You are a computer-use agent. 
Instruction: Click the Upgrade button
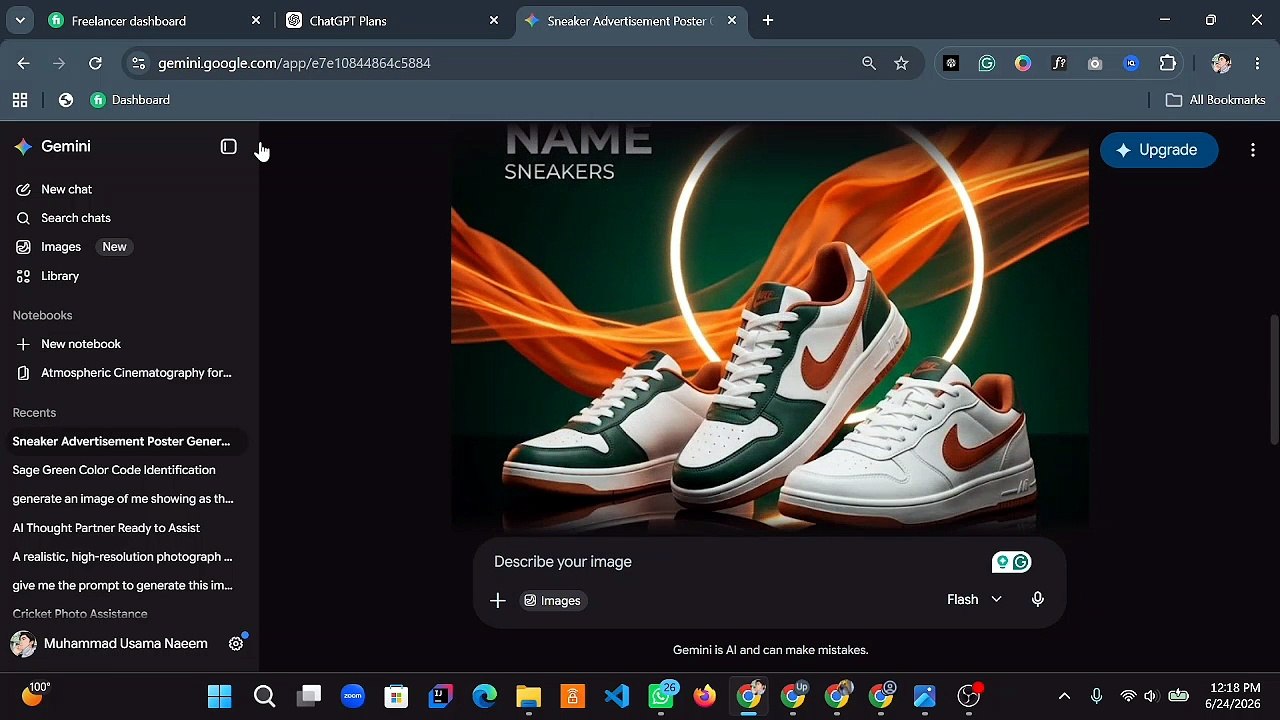[1158, 150]
